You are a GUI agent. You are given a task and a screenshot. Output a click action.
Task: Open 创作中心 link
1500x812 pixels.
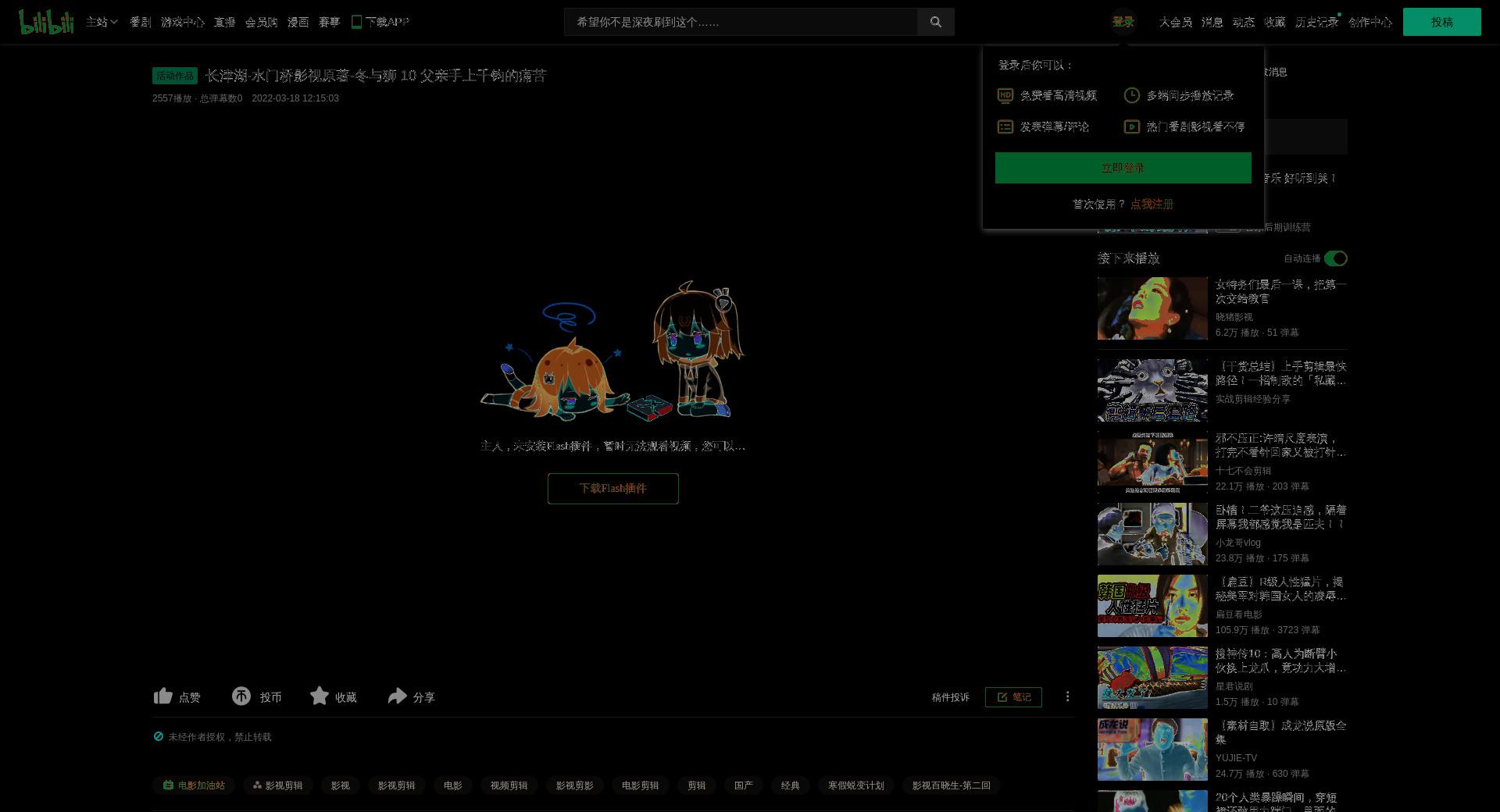point(1370,22)
